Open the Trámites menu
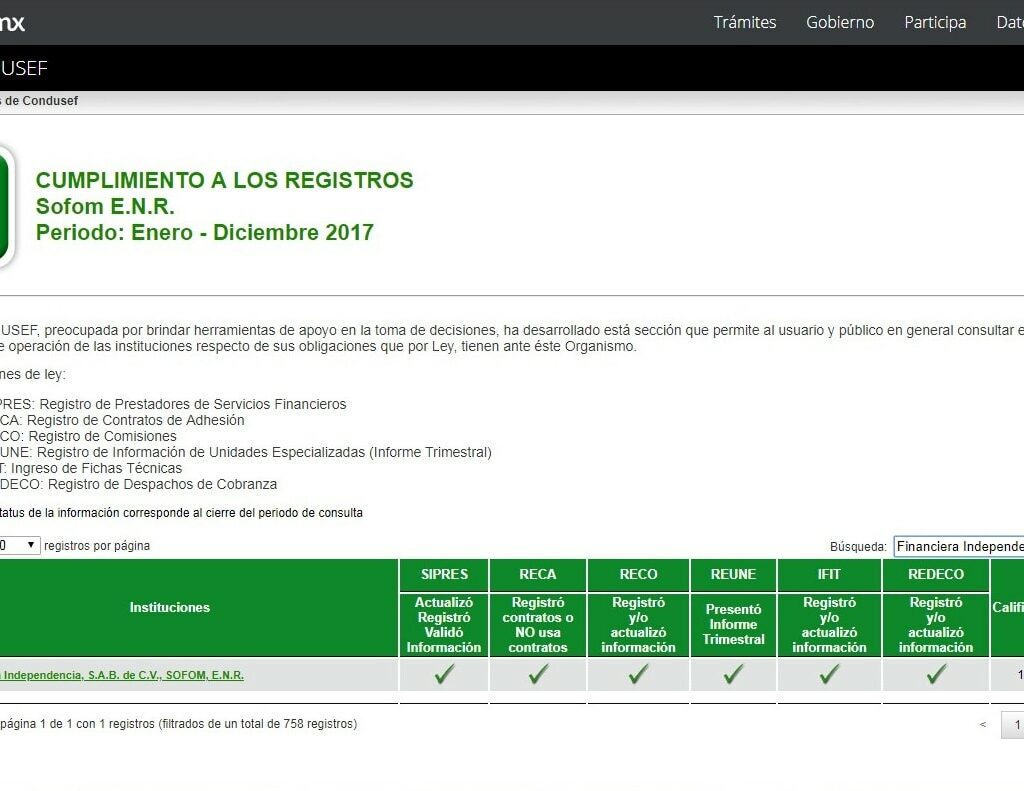 coord(744,22)
